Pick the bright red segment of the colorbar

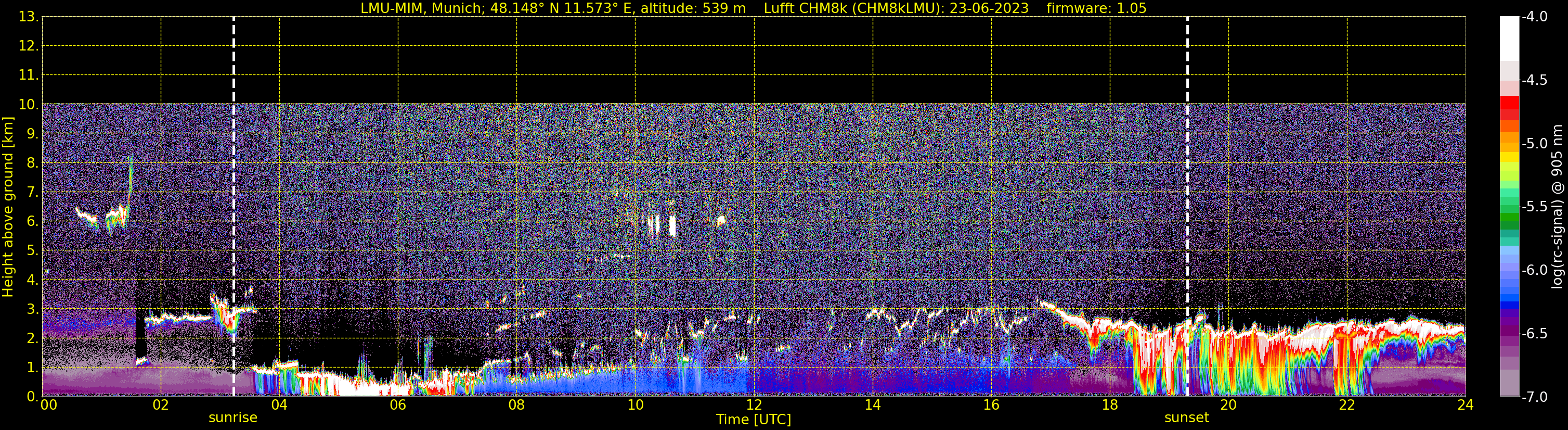coord(1510,103)
